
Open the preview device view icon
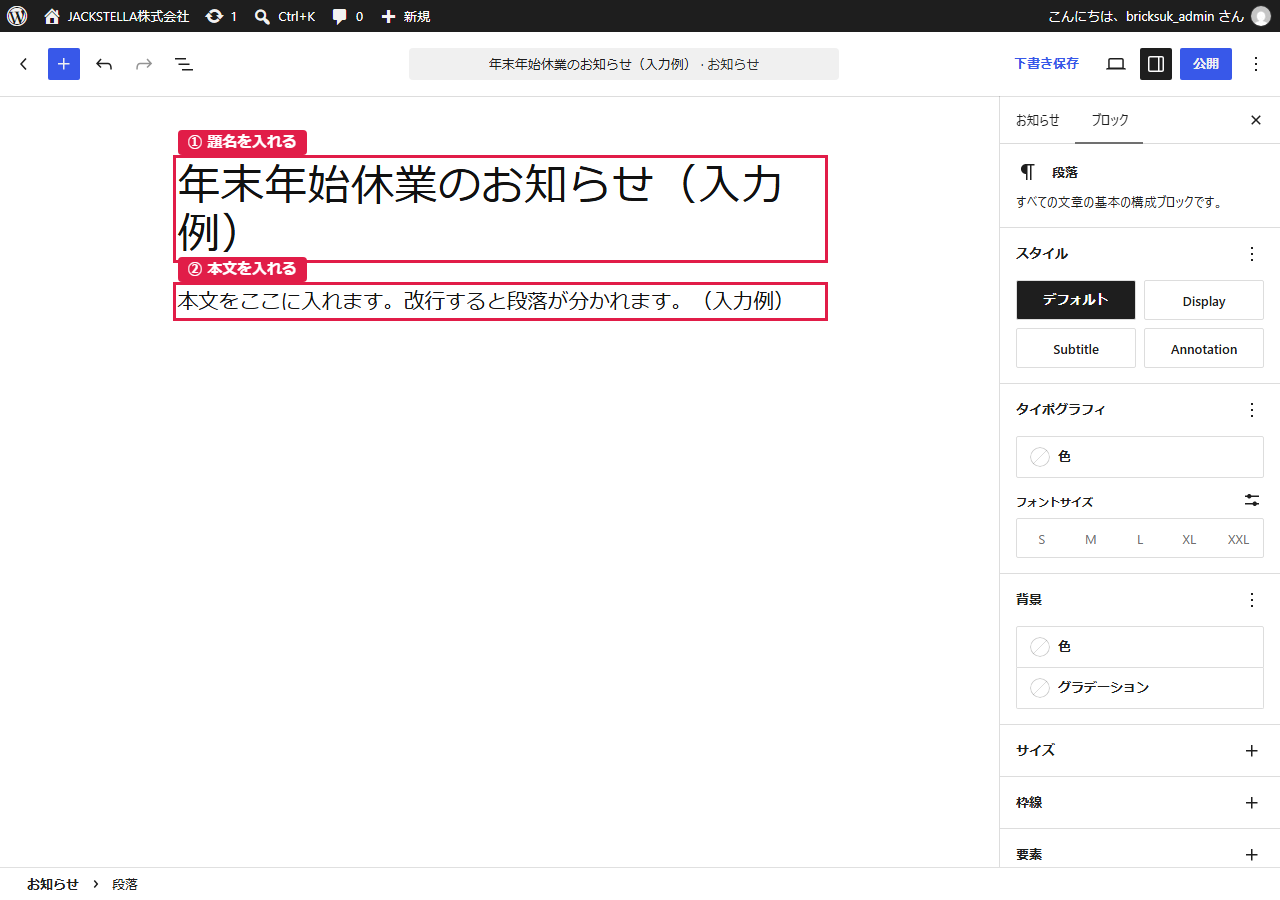pos(1116,64)
